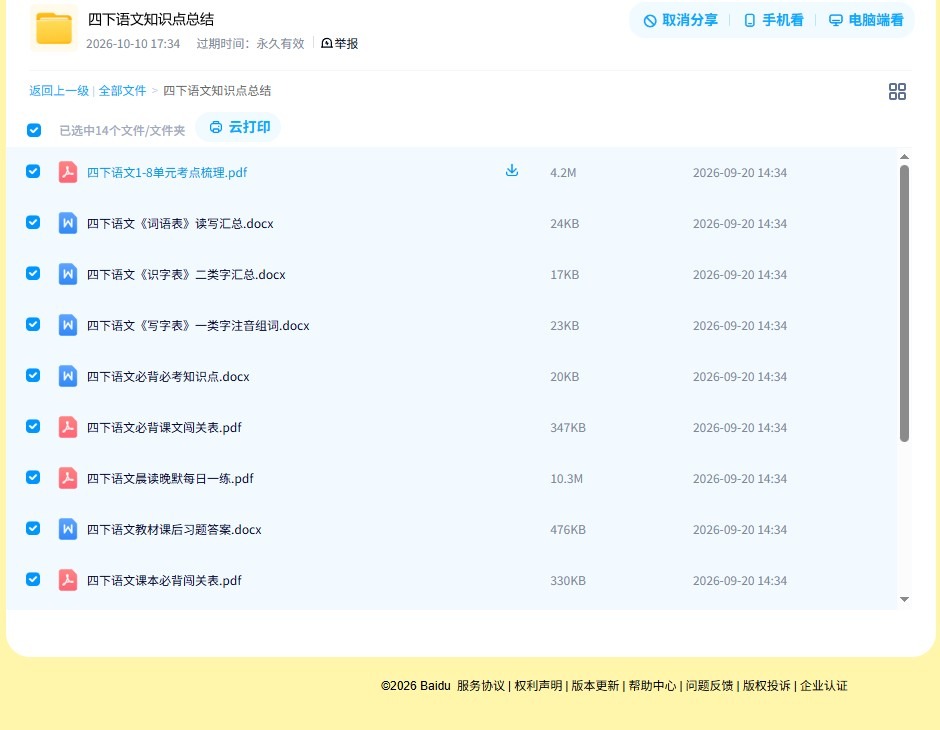The width and height of the screenshot is (940, 730).
Task: Open file 四下语文课本必背闯关表.pdf
Action: (164, 580)
